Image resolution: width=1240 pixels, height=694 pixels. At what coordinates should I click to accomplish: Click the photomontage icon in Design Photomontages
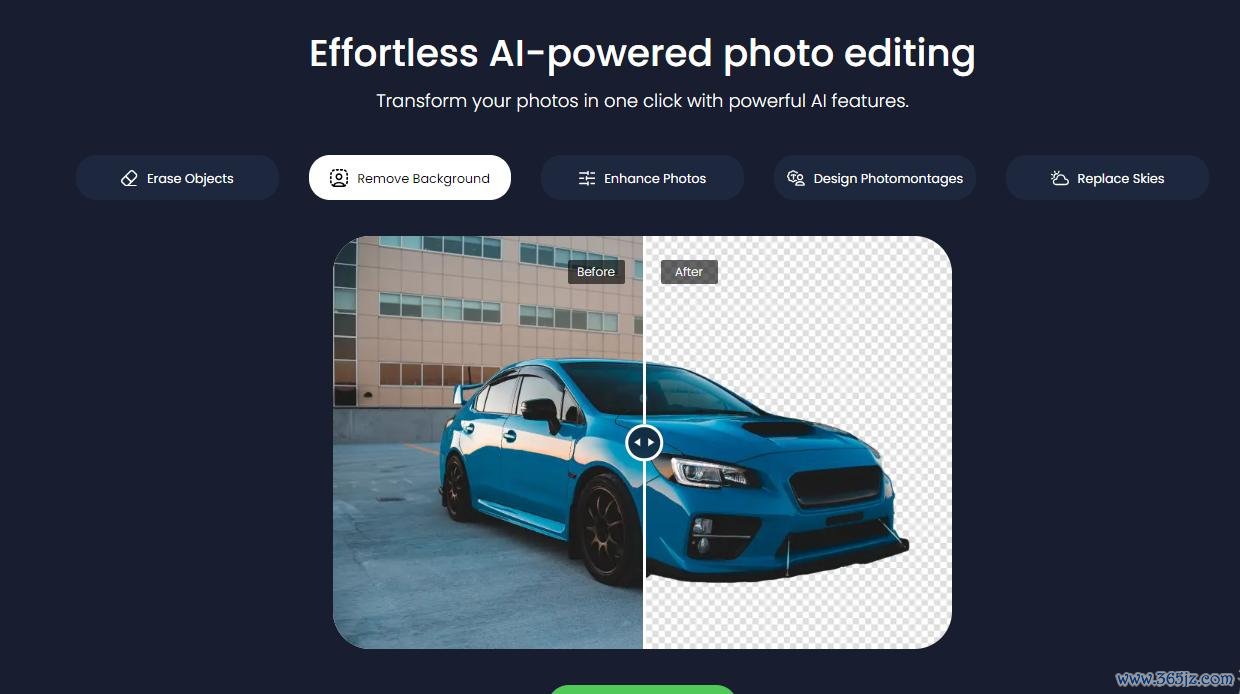(796, 178)
